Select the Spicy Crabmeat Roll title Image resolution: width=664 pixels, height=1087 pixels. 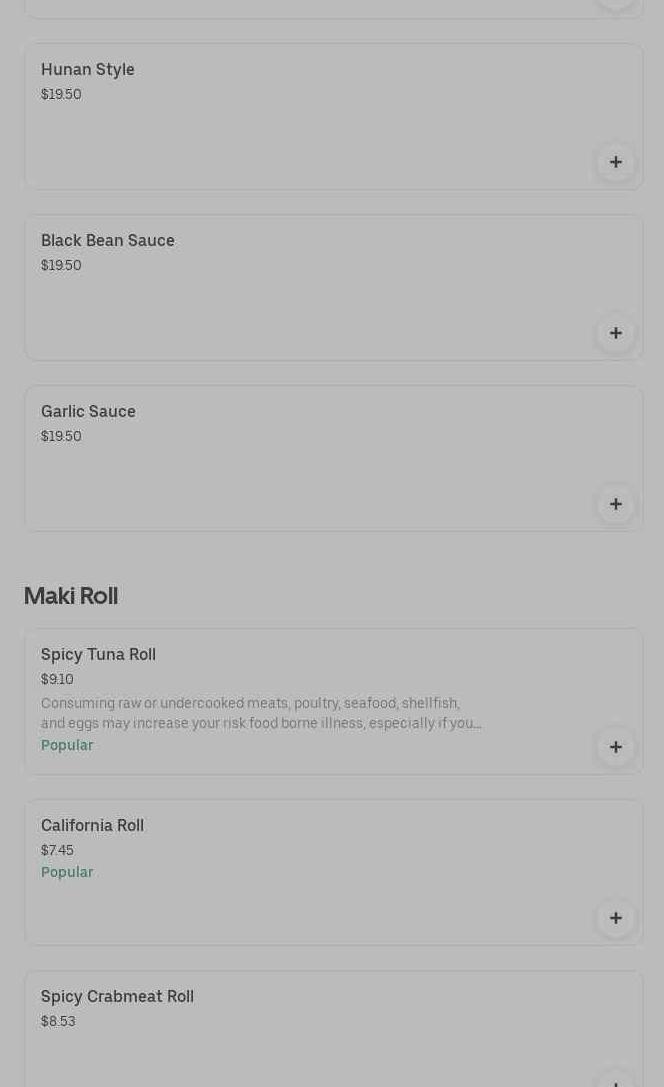point(117,996)
